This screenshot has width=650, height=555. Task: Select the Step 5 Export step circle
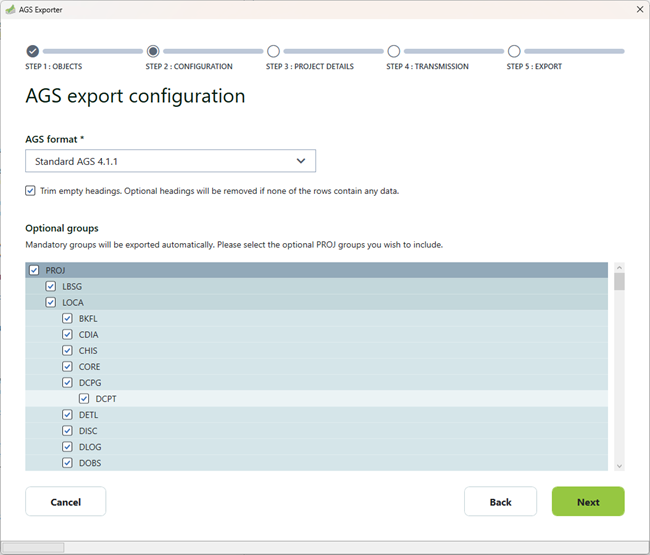point(514,51)
